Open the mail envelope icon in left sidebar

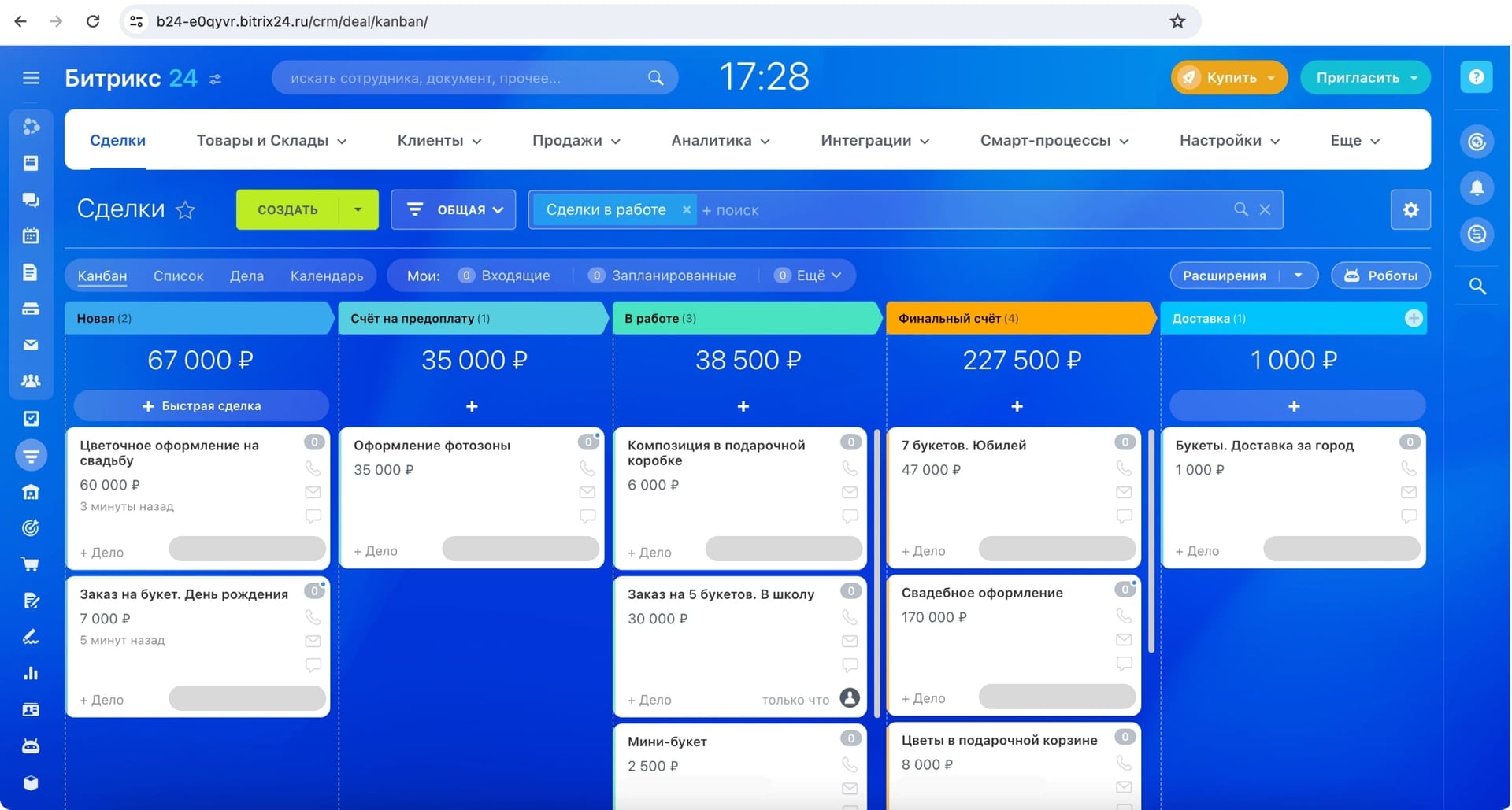tap(31, 345)
